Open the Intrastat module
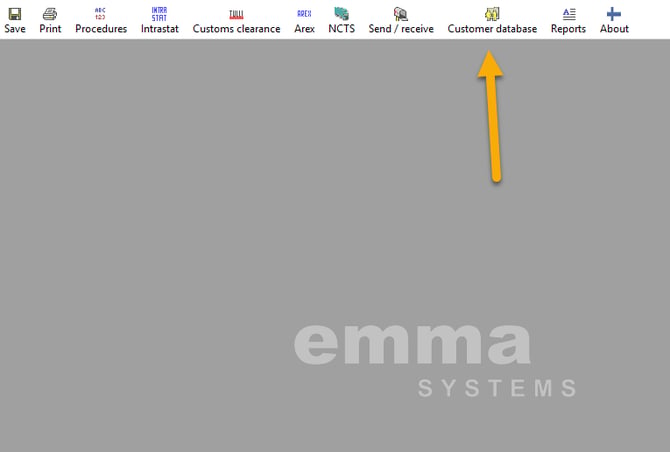 (159, 20)
